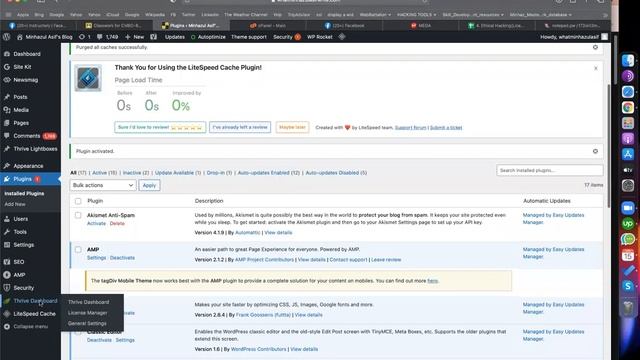This screenshot has width=640, height=360.
Task: Open Users in the sidebar
Action: pos(20,219)
